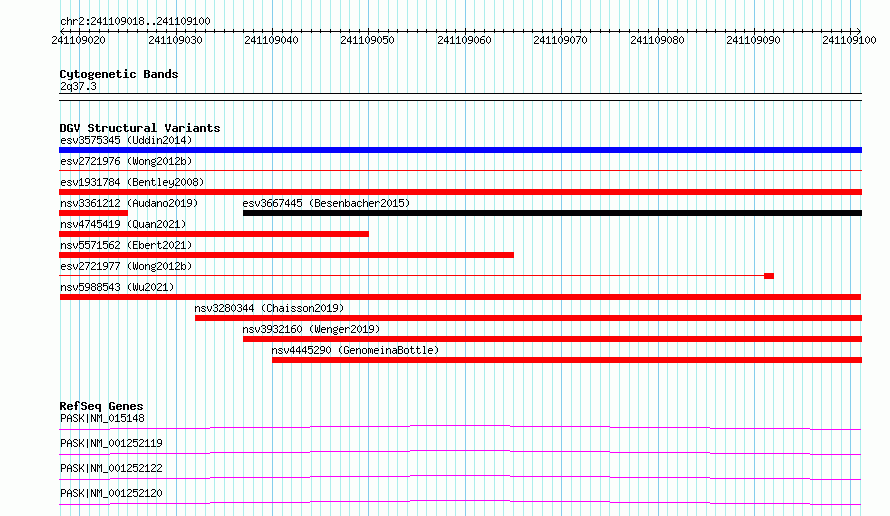Click the nsv5571562 (Ebert2021) red bar
Screen dimensions: 890x516
(287, 255)
